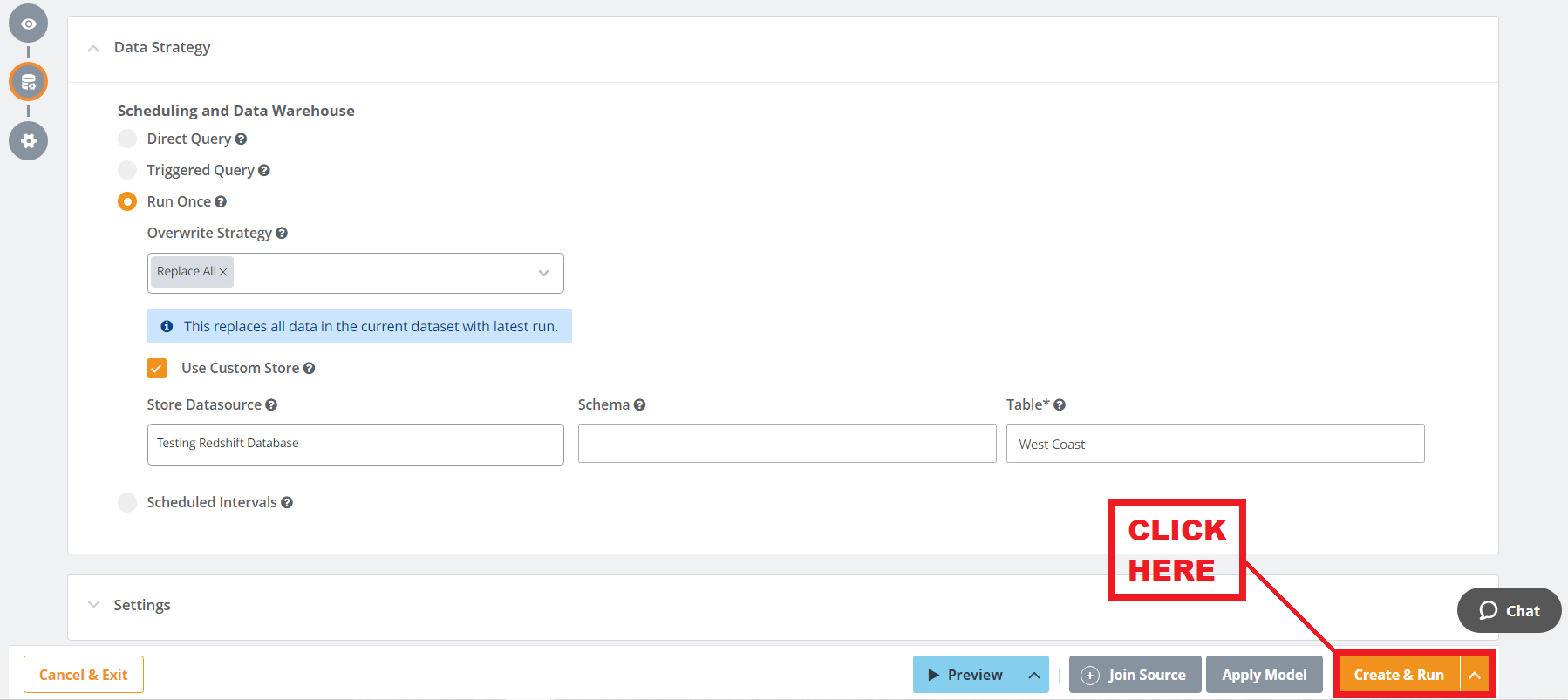Viewport: 1568px width, 700px height.
Task: Open the Preview options arrow menu
Action: (1034, 675)
